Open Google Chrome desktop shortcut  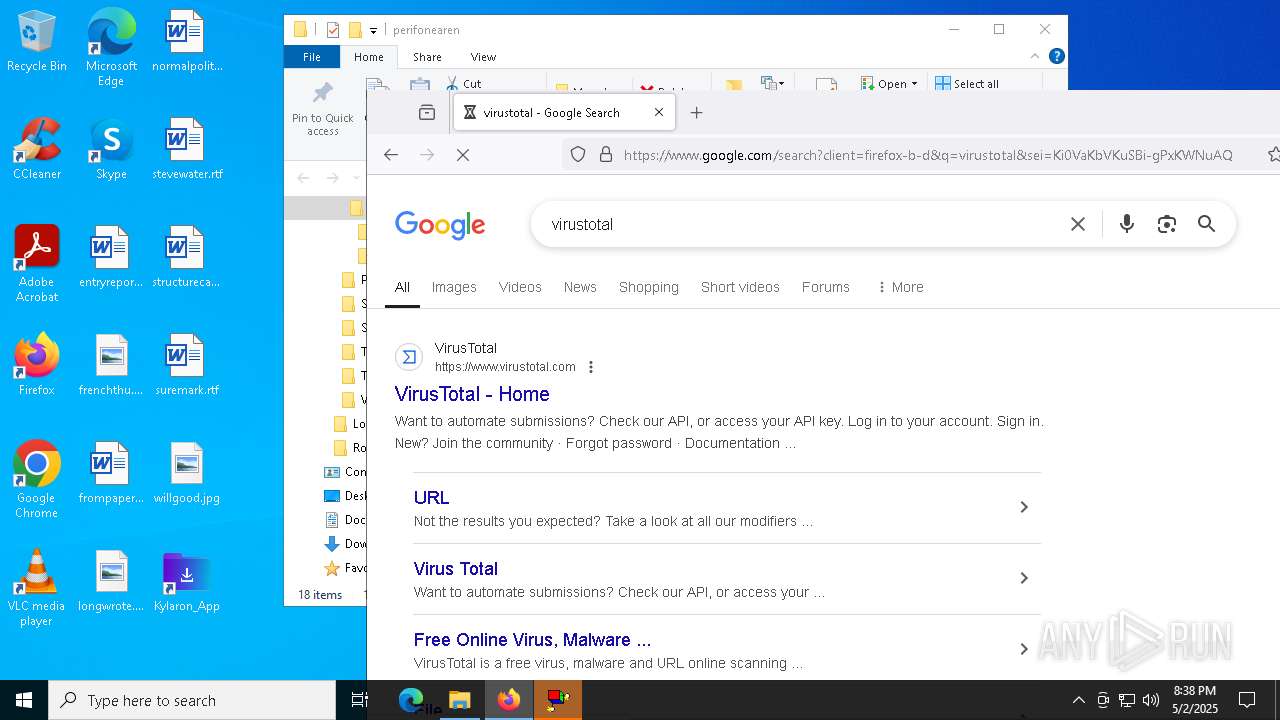point(37,479)
